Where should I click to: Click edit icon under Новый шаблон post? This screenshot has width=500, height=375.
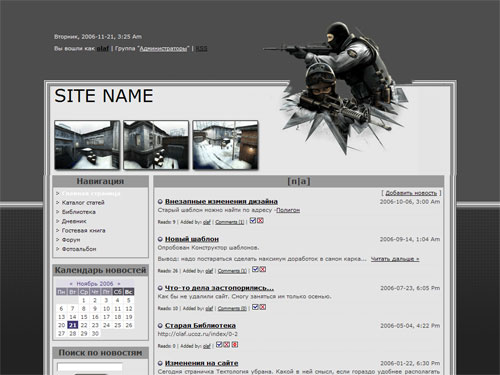click(255, 269)
